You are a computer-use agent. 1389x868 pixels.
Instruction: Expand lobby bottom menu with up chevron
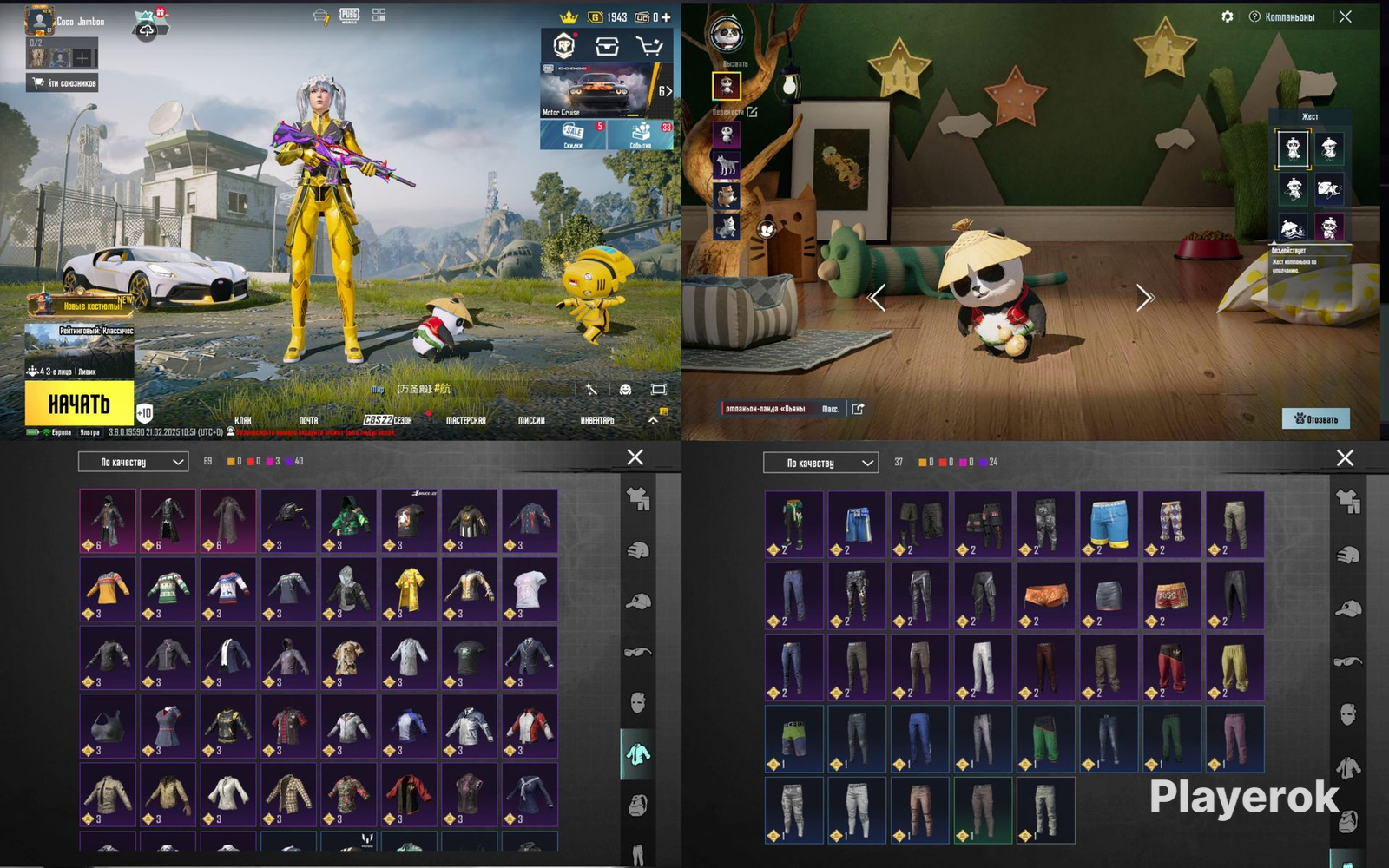pyautogui.click(x=653, y=419)
